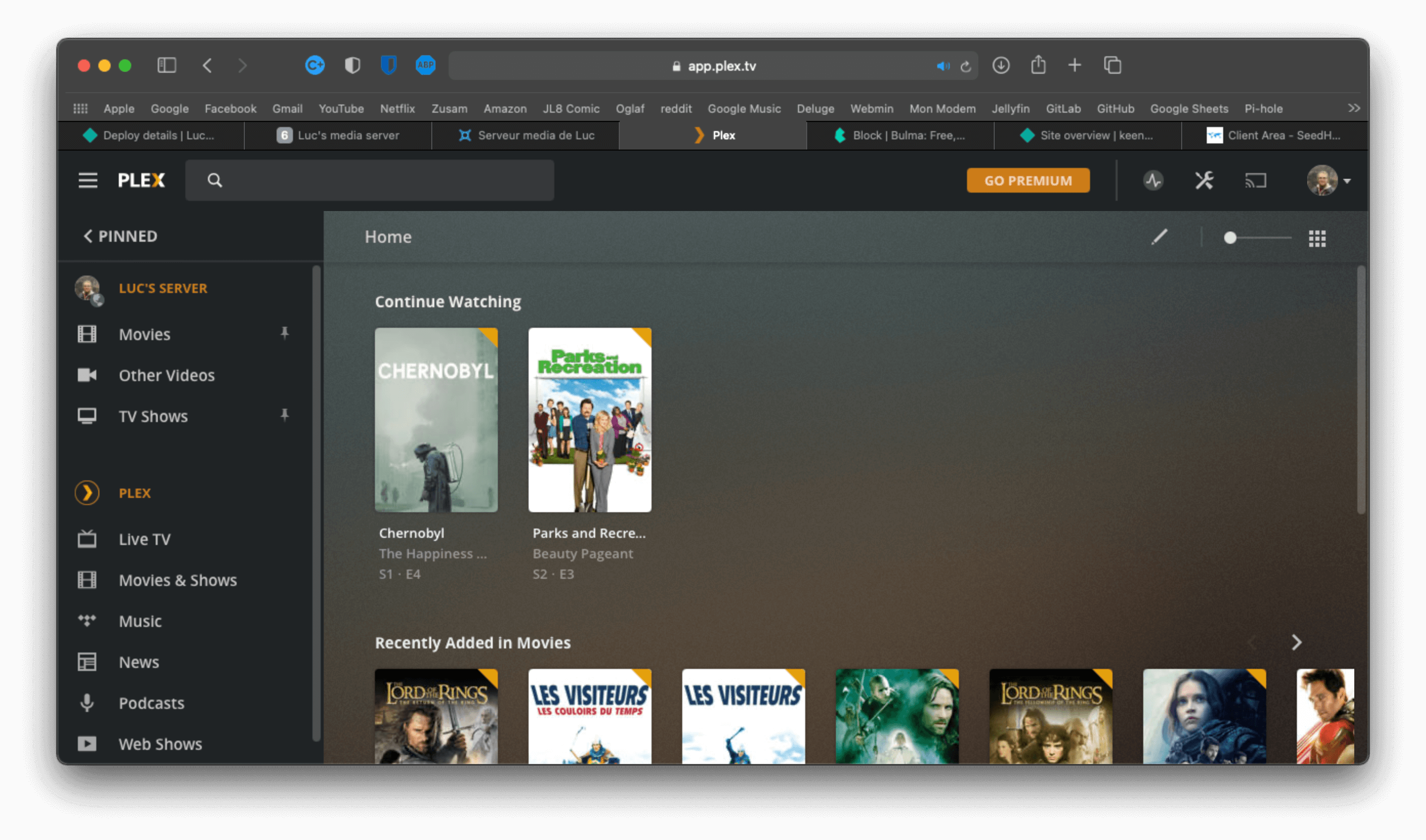Open settings wrench and screwdriver icon

click(x=1204, y=181)
